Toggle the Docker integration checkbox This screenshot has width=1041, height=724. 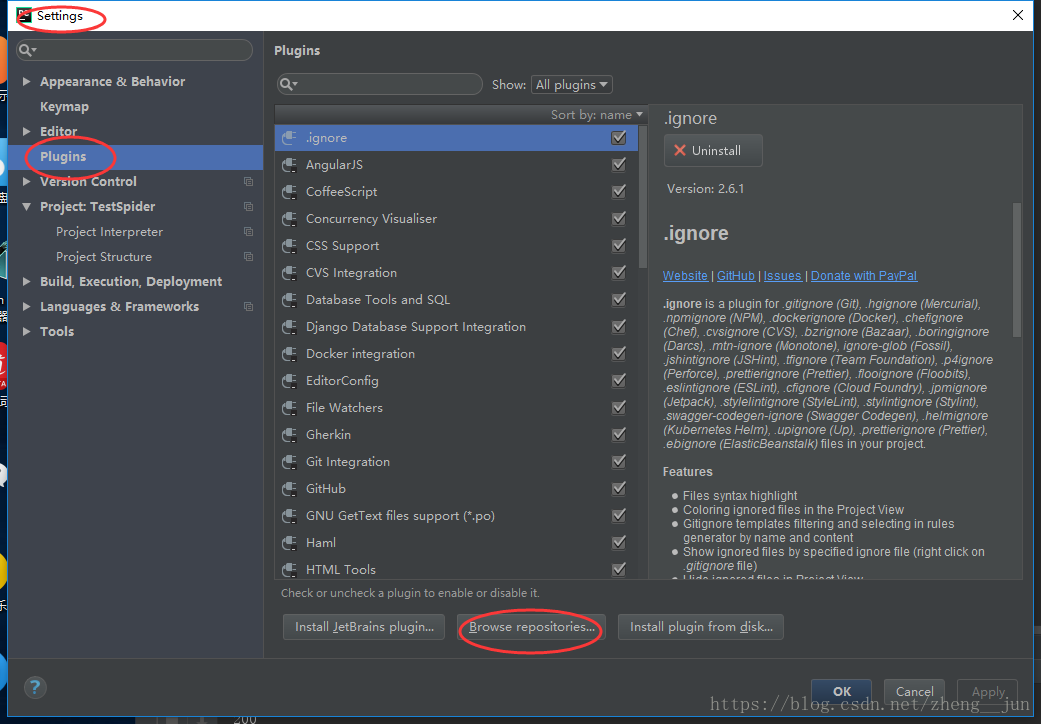click(x=619, y=354)
